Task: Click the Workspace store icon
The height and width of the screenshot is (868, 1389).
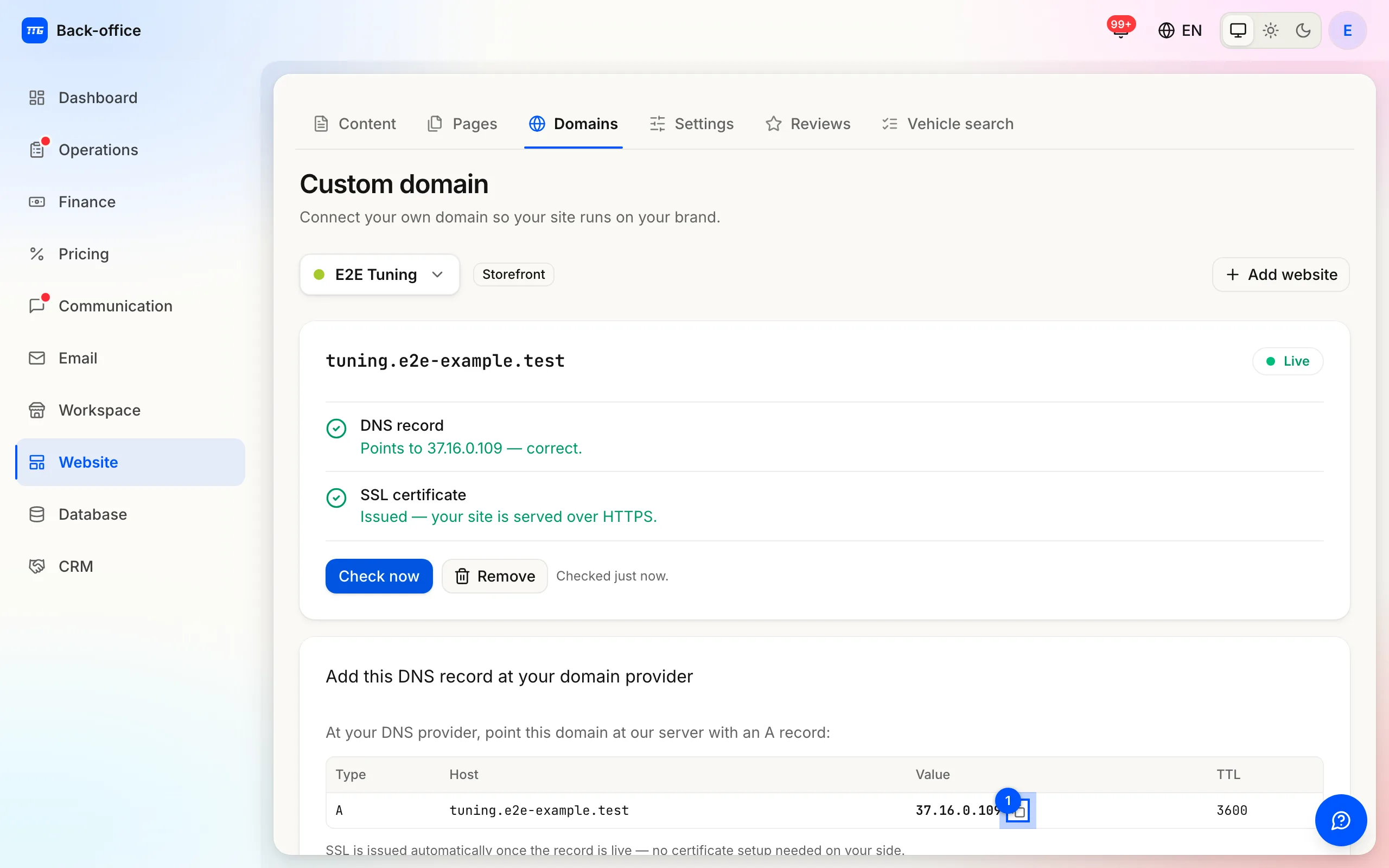Action: 37,410
